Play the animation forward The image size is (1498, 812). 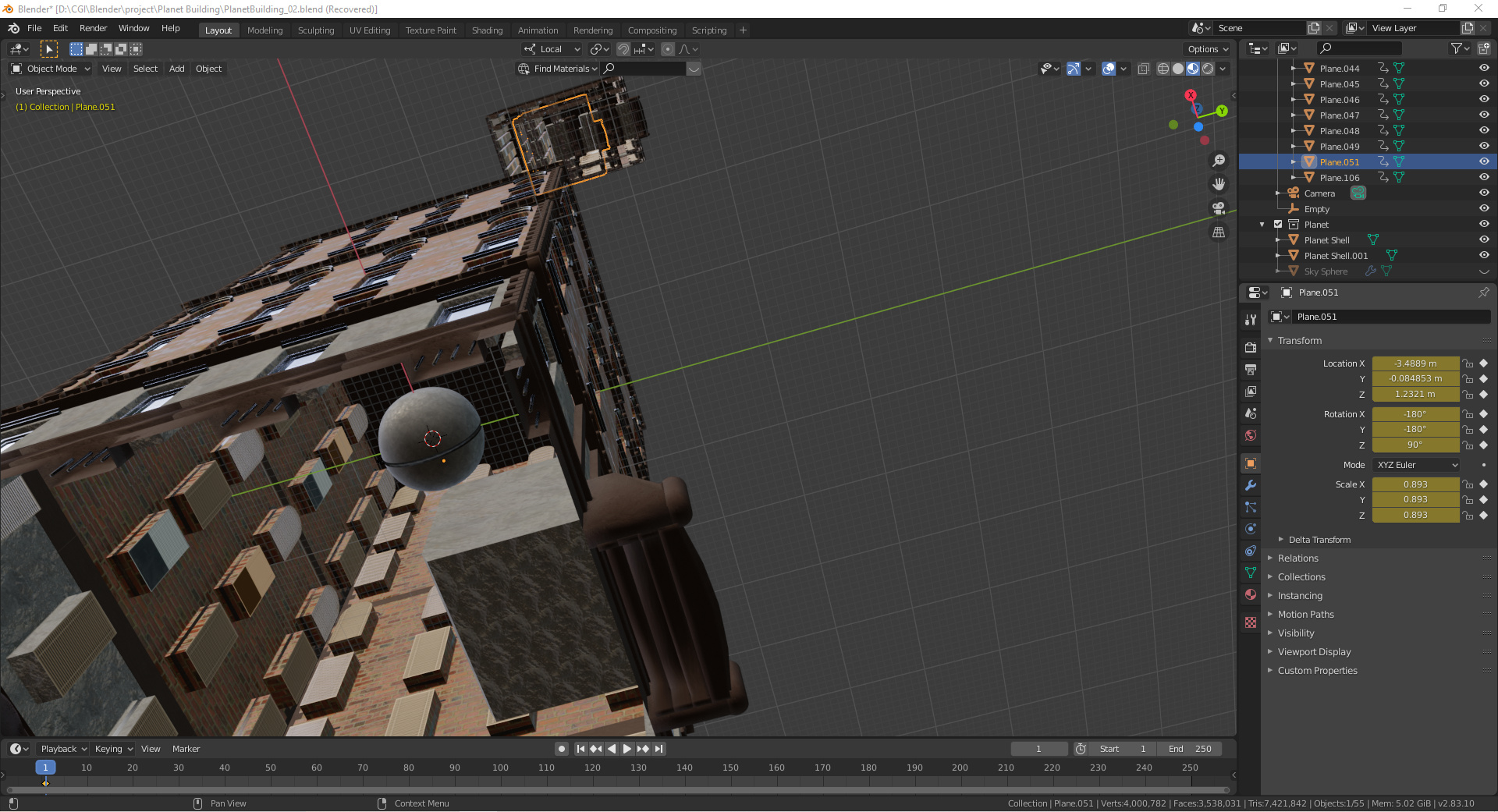(627, 749)
